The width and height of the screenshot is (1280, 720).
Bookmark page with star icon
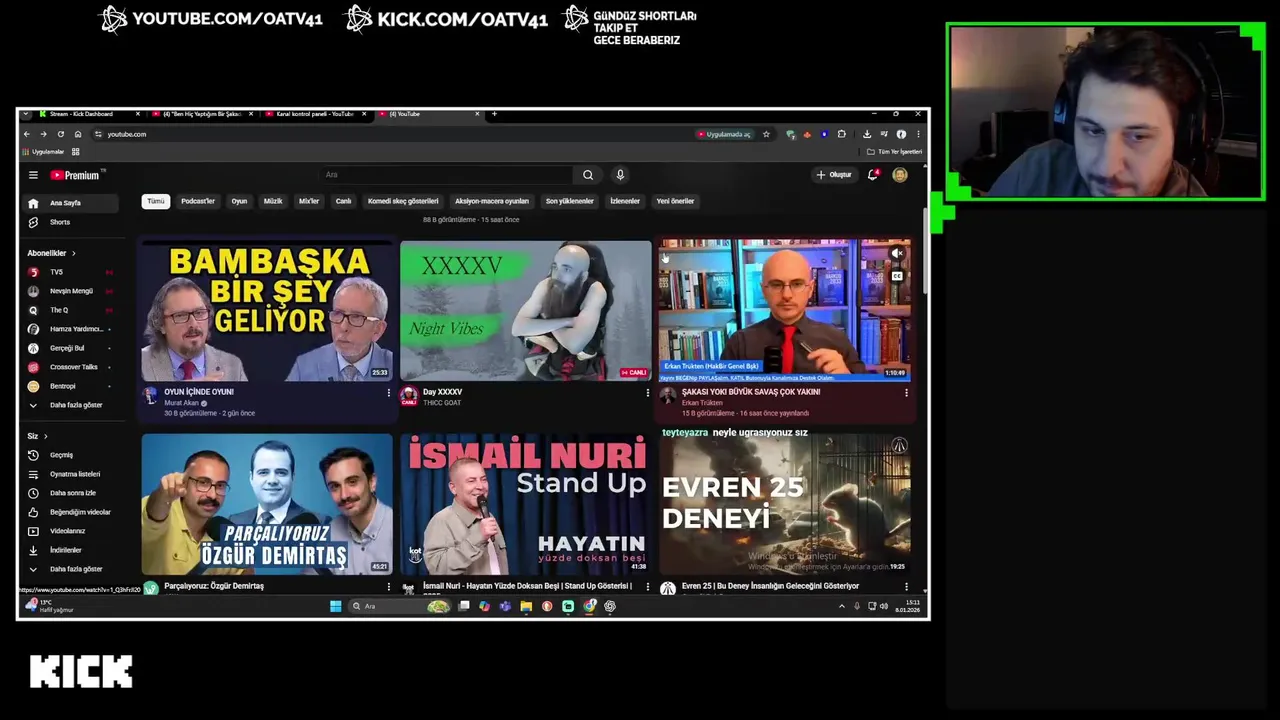point(766,134)
